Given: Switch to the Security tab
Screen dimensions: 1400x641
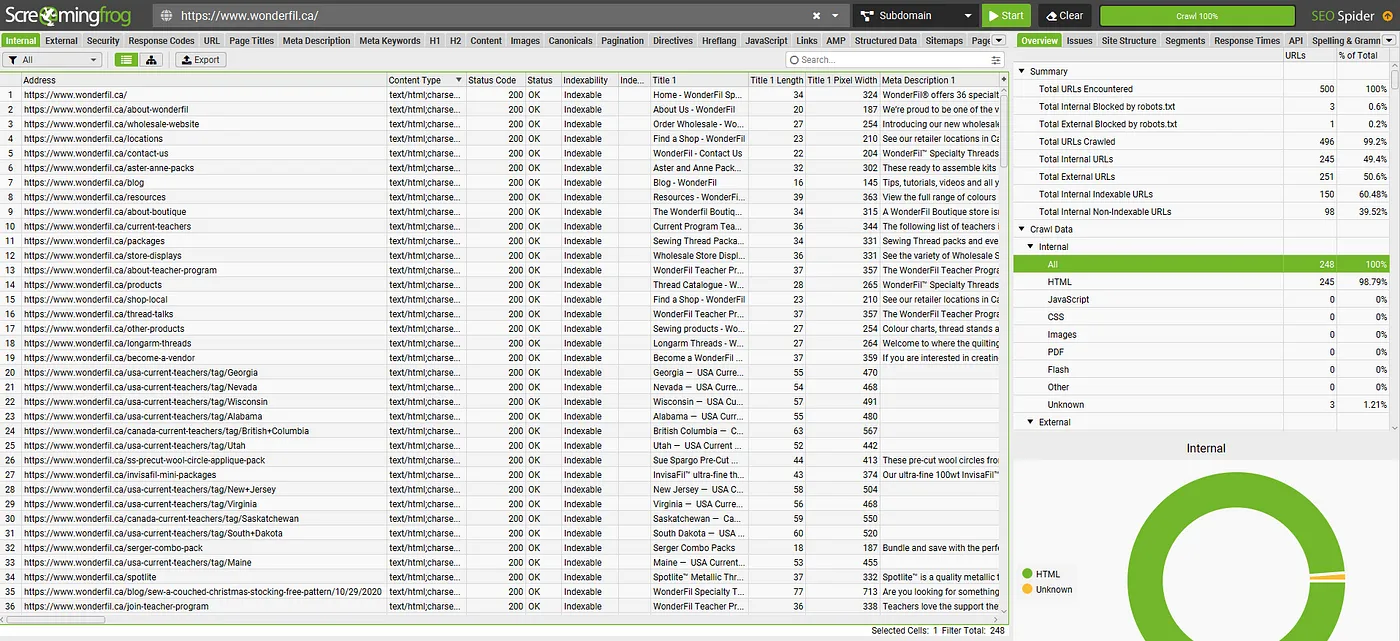Looking at the screenshot, I should 103,41.
